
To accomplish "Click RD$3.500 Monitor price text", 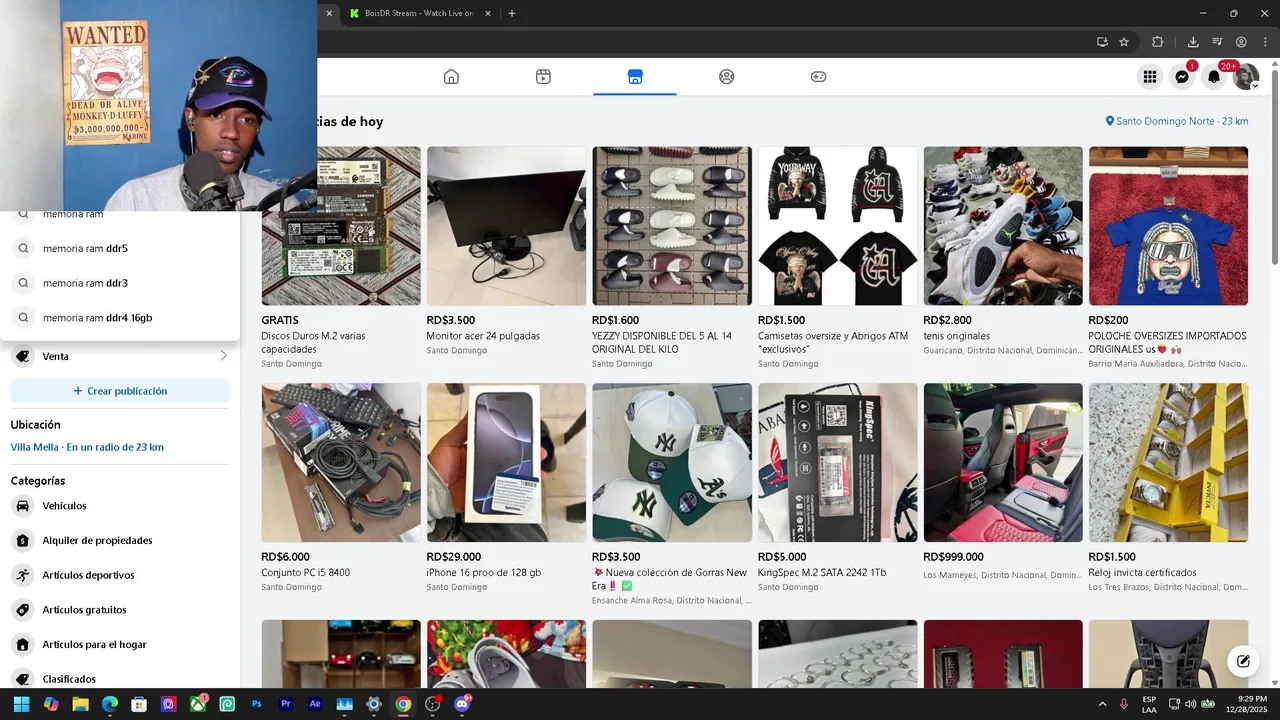I will [451, 321].
